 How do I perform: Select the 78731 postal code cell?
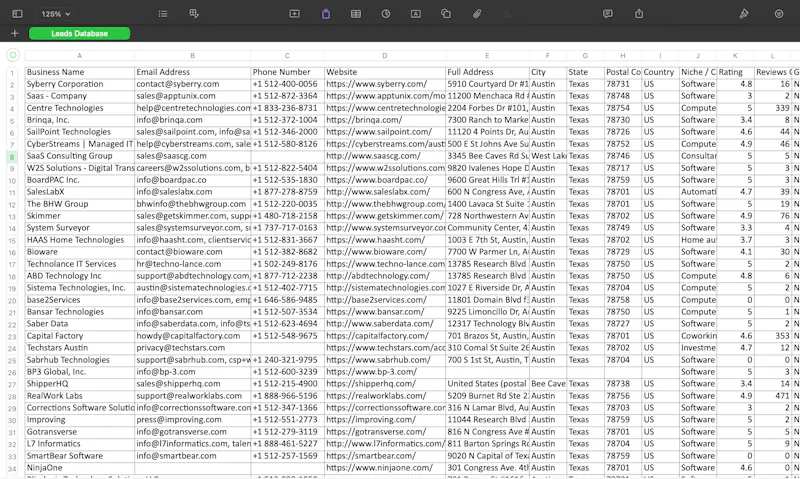point(623,84)
